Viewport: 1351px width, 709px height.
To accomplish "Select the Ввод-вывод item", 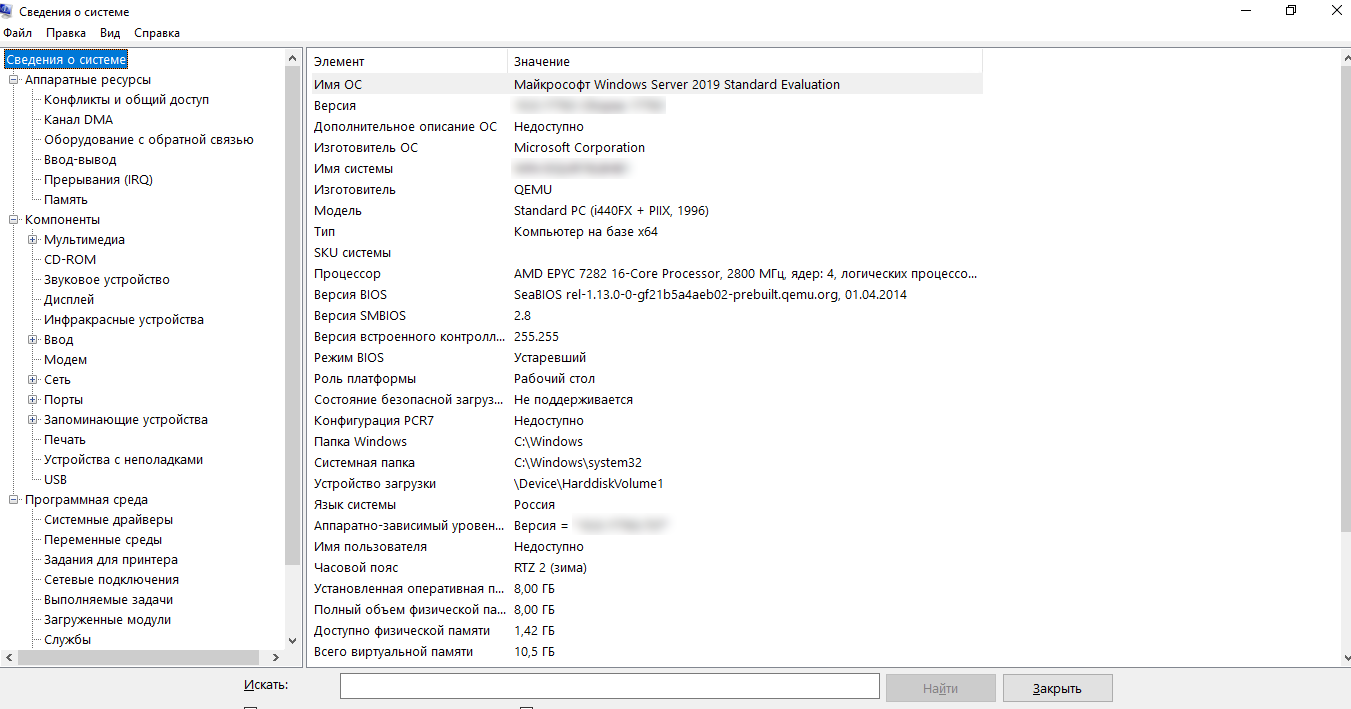I will [x=80, y=160].
